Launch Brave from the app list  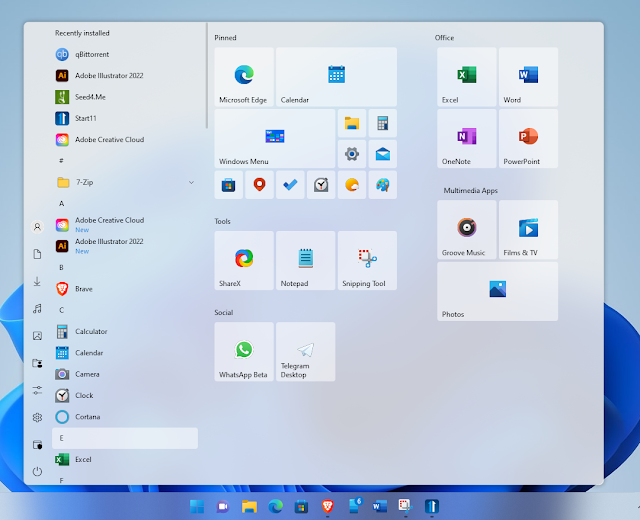tap(125, 289)
